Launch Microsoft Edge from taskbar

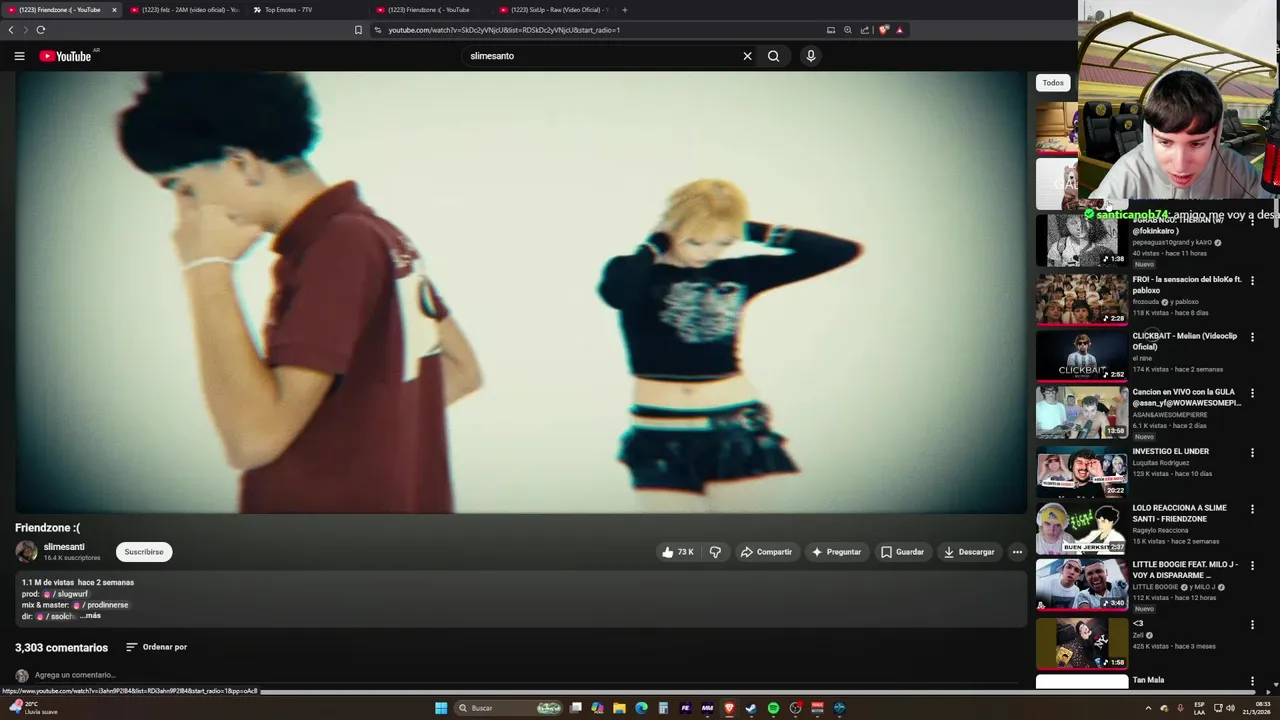click(641, 708)
